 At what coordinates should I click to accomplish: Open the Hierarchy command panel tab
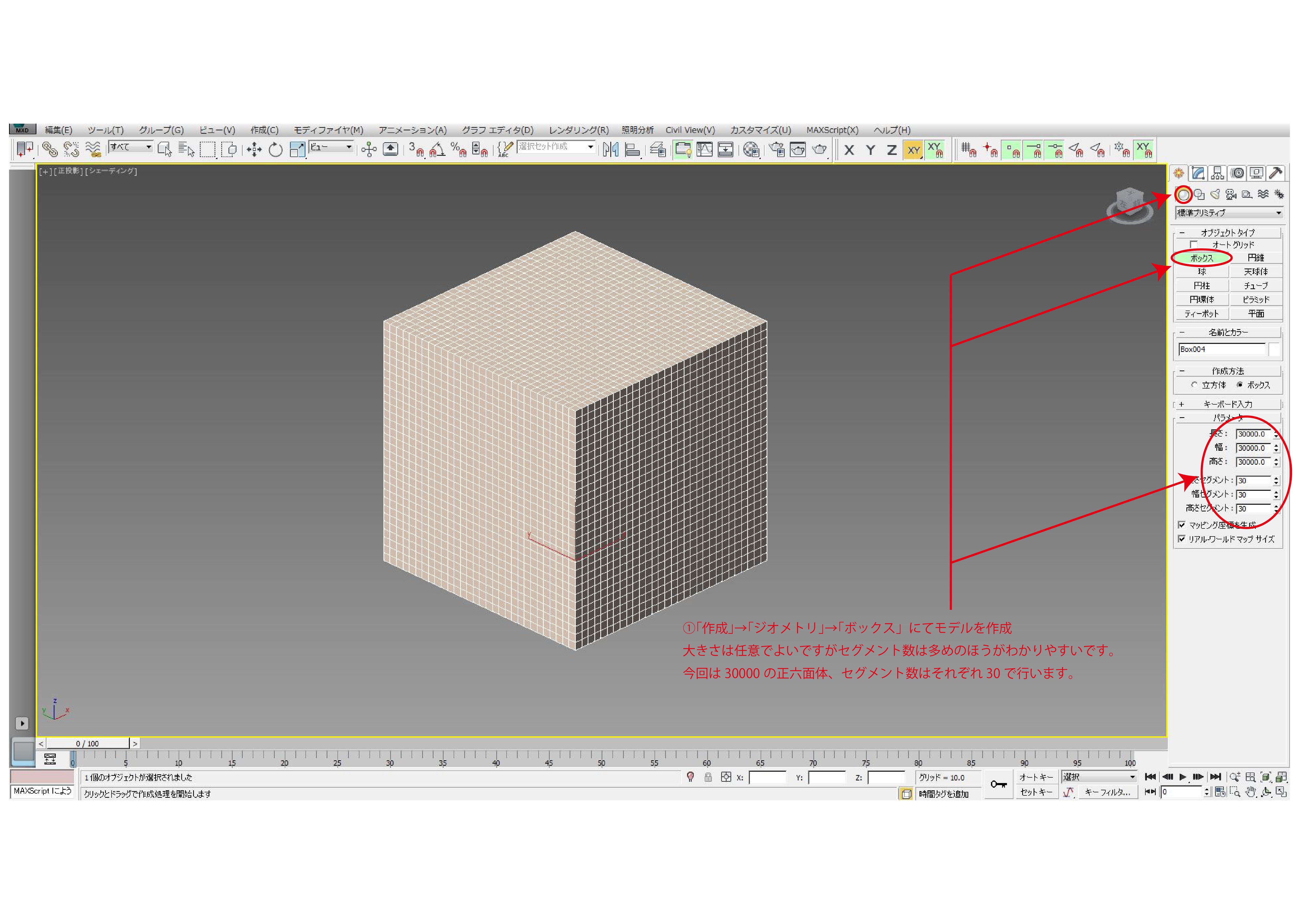pyautogui.click(x=1218, y=173)
